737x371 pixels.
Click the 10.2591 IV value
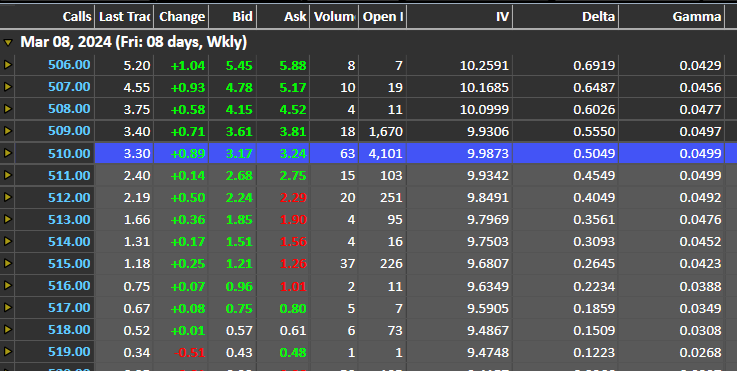pyautogui.click(x=484, y=65)
